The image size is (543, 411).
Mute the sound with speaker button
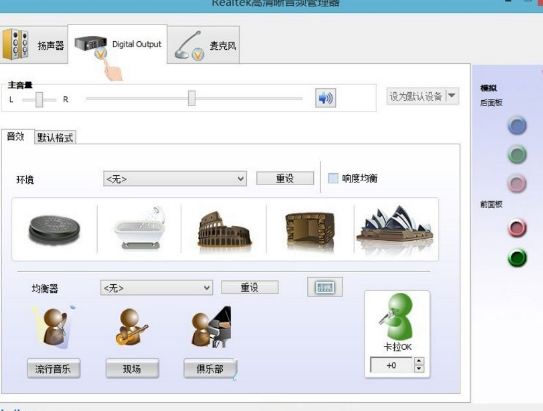(326, 98)
